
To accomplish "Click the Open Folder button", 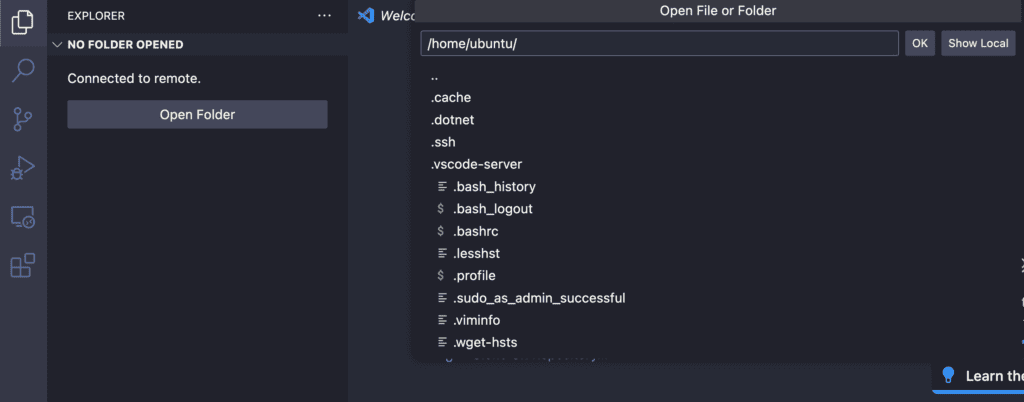I will (x=197, y=114).
